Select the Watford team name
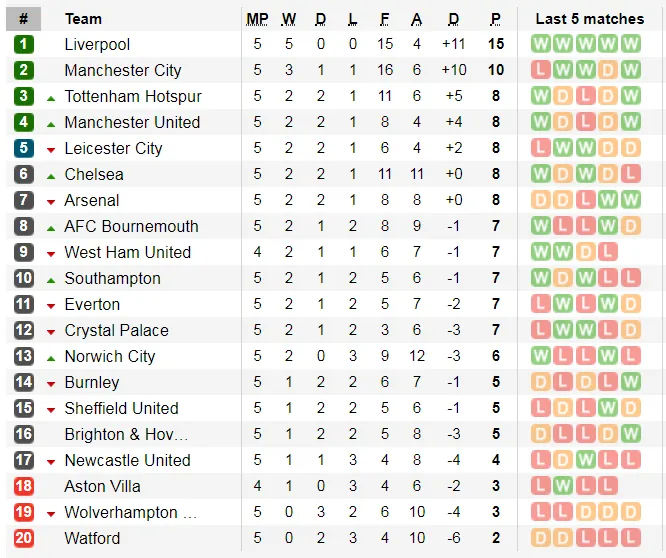The height and width of the screenshot is (558, 666). (92, 538)
